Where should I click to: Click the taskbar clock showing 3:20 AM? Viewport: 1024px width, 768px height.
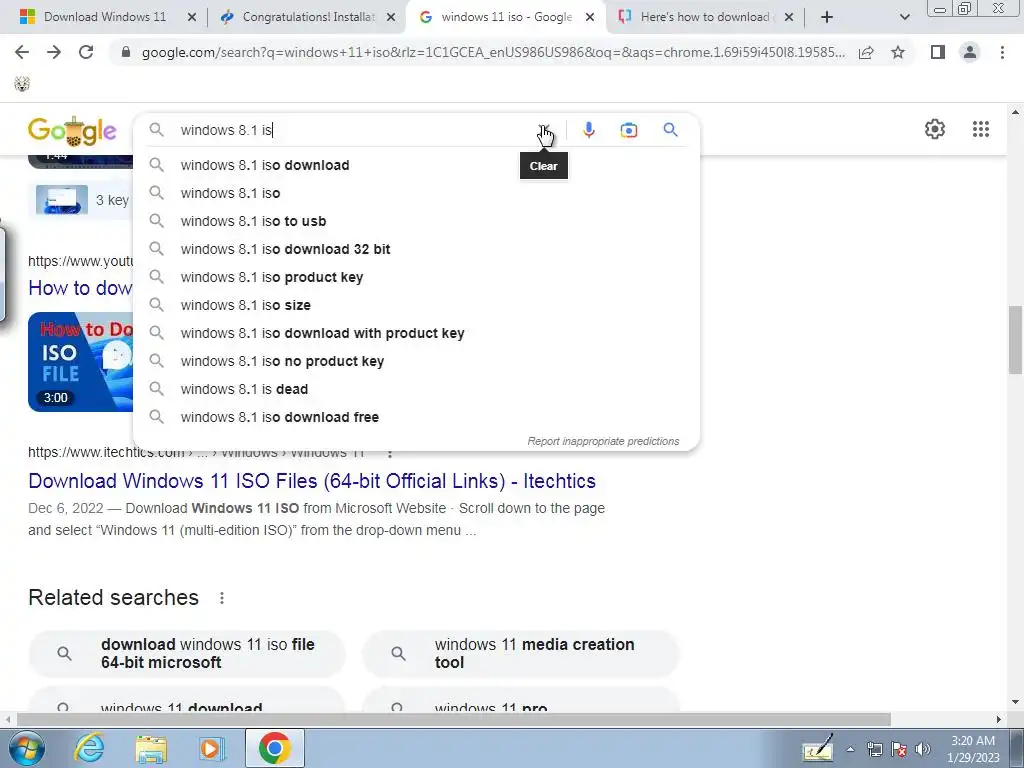click(x=973, y=749)
